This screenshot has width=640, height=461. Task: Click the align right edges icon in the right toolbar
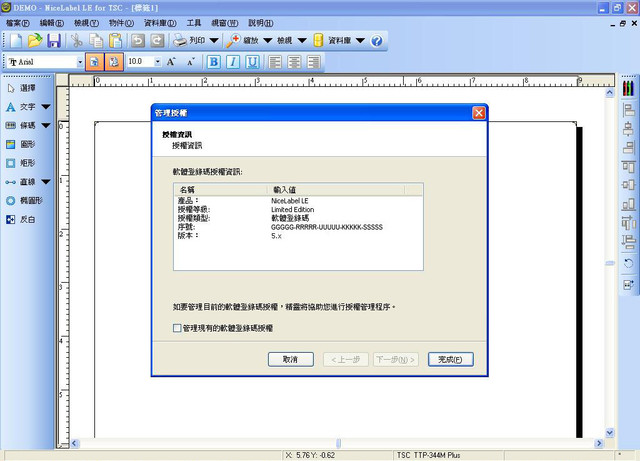tap(629, 147)
